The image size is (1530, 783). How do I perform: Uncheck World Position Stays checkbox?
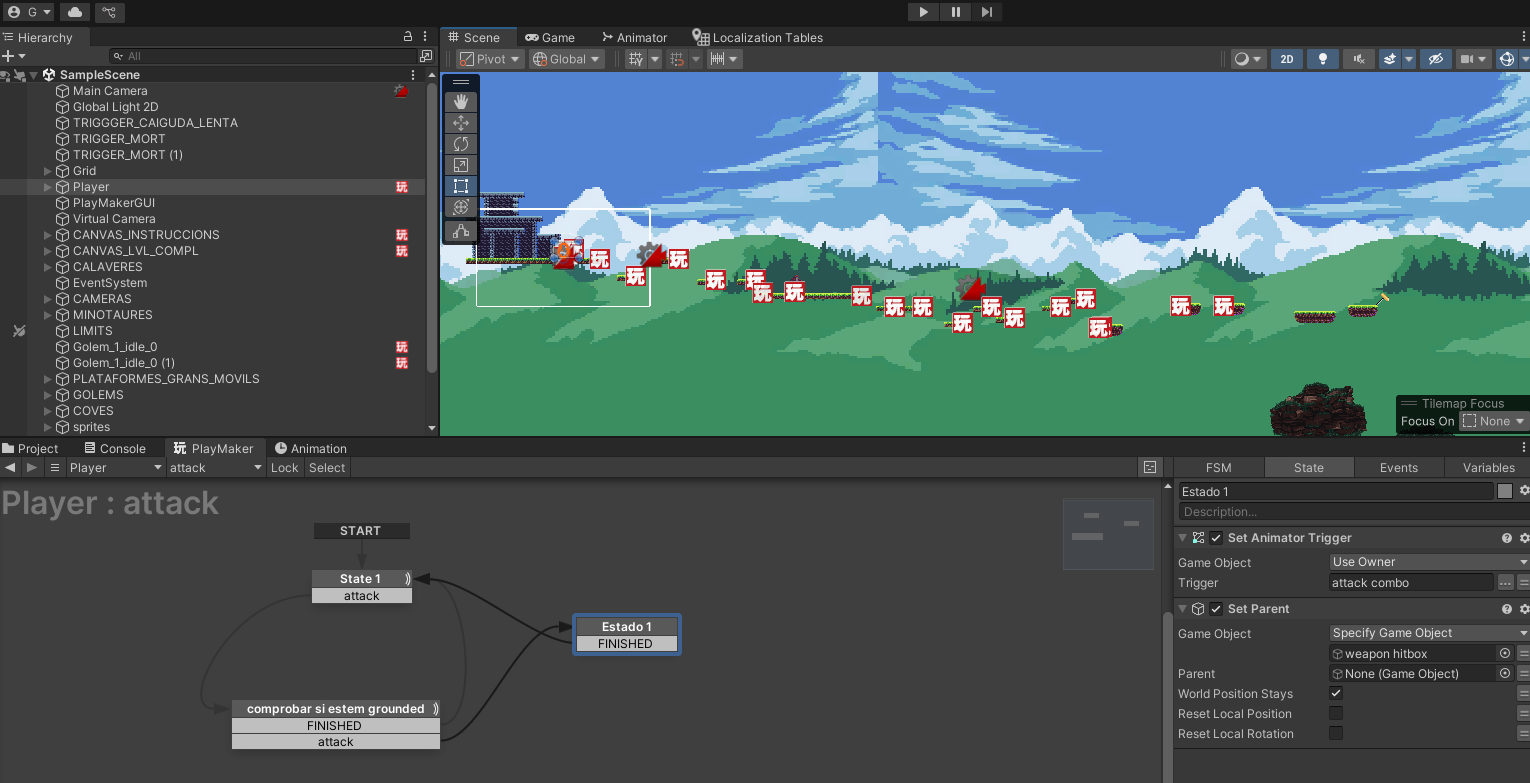pos(1335,693)
